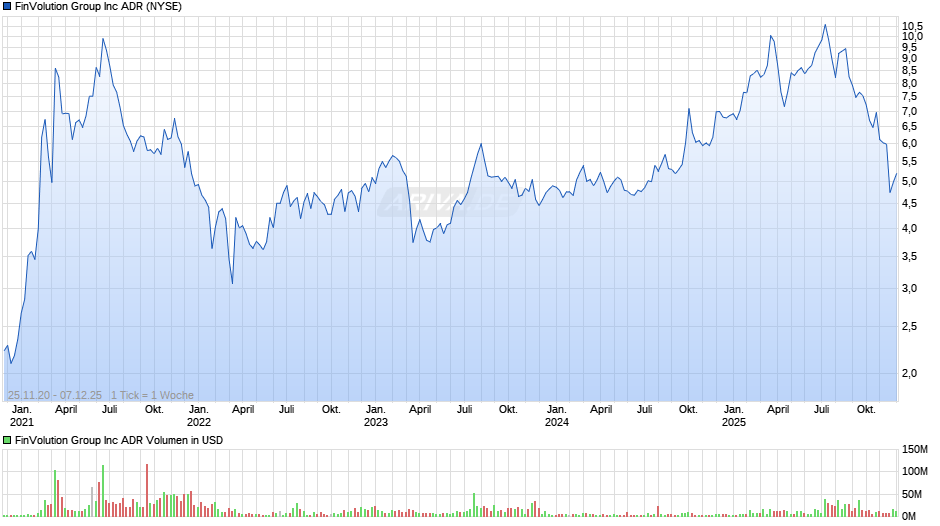
Task: Click the price peak point near Juli 2025
Action: pos(825,25)
